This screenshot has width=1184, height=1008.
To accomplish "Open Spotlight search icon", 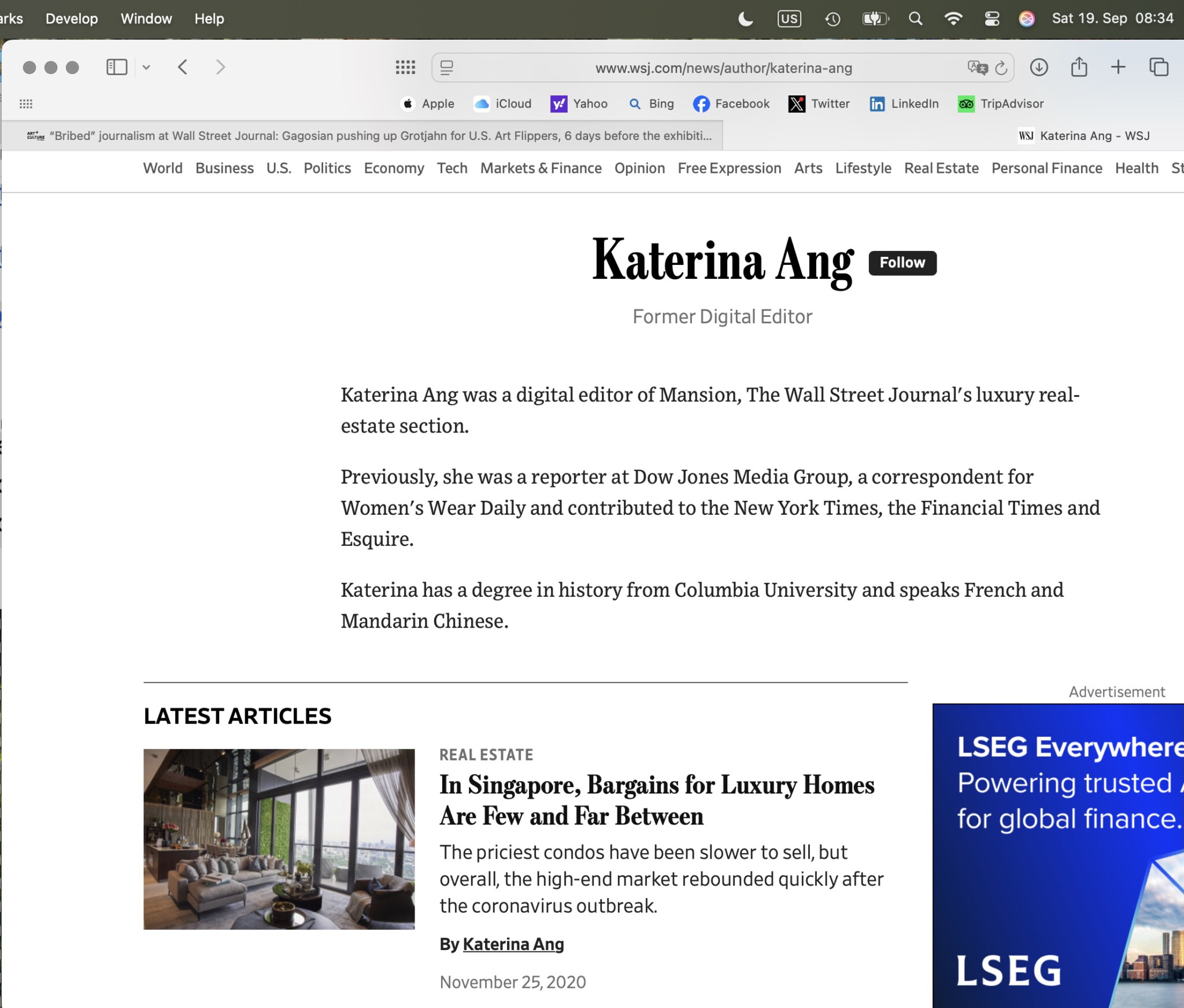I will tap(915, 19).
